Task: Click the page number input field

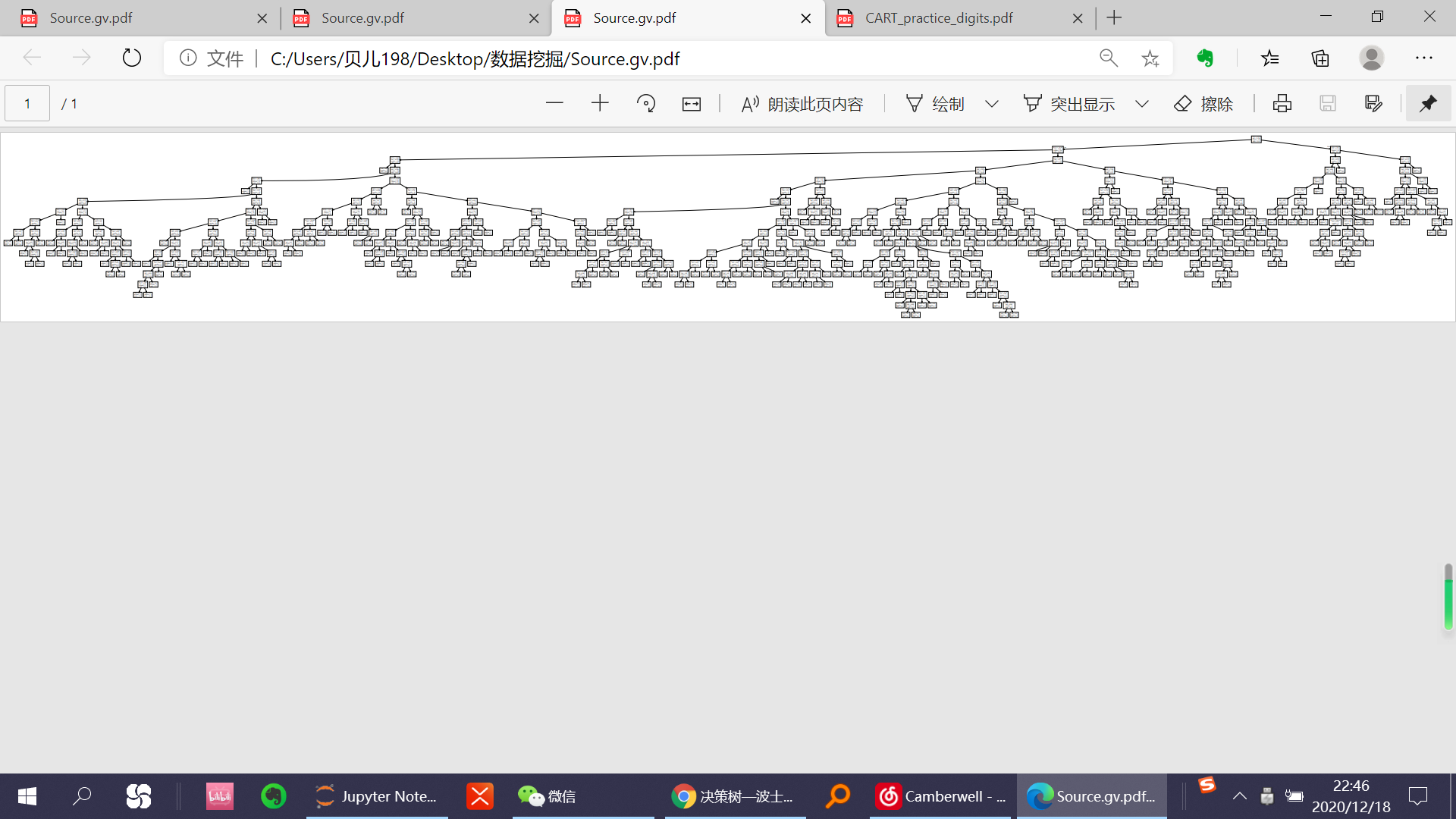Action: tap(27, 104)
